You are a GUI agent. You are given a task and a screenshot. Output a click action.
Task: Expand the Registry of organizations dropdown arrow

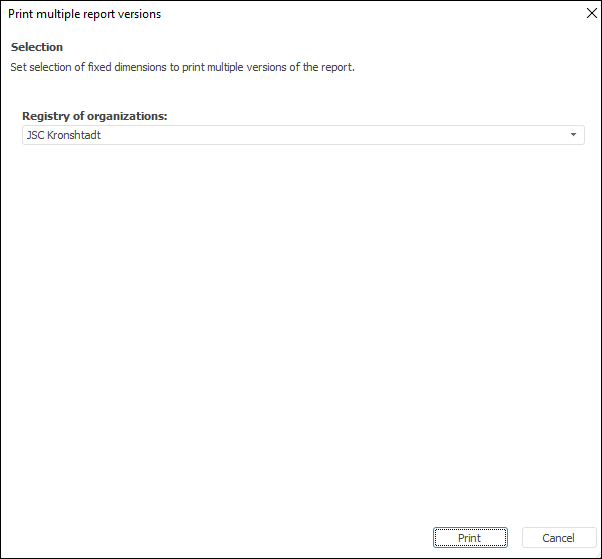click(573, 135)
